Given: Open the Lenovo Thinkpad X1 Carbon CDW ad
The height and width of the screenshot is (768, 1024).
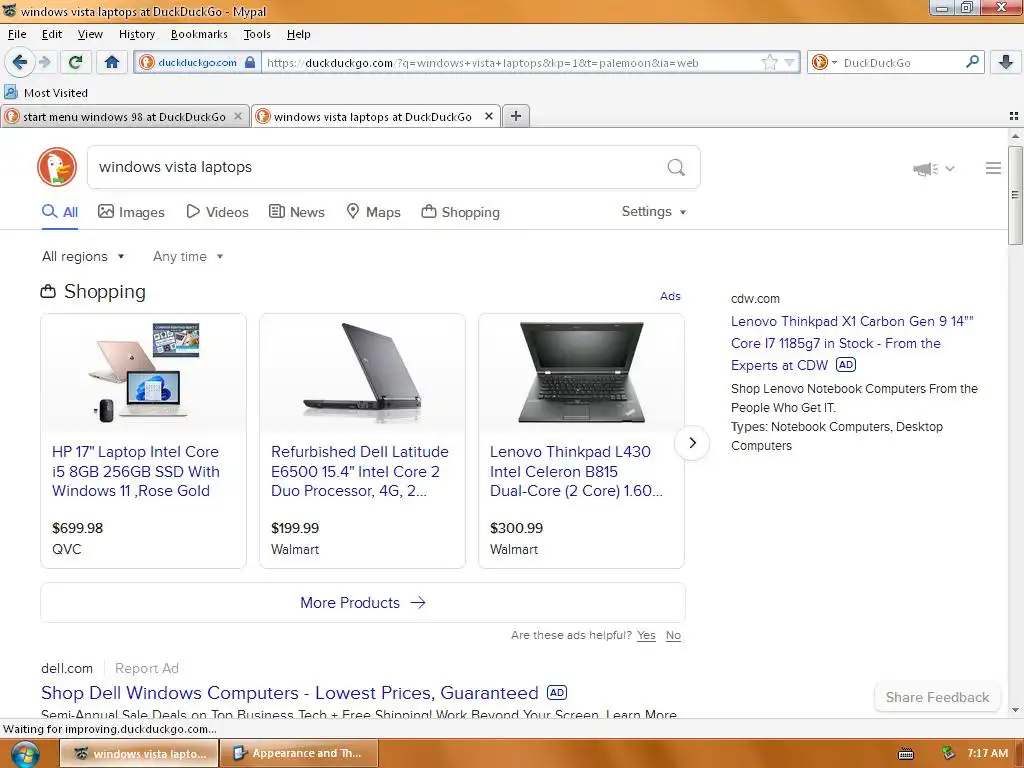Looking at the screenshot, I should (x=852, y=344).
